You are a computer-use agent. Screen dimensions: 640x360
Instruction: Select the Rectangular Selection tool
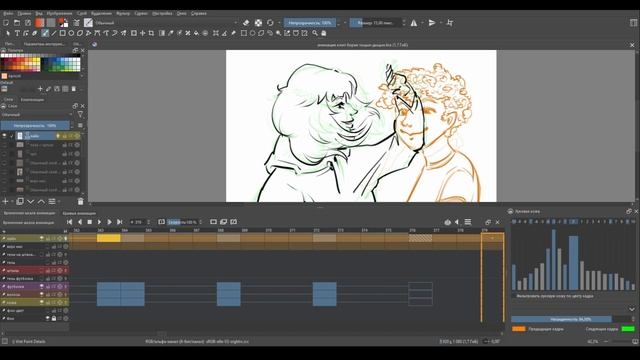coord(244,33)
